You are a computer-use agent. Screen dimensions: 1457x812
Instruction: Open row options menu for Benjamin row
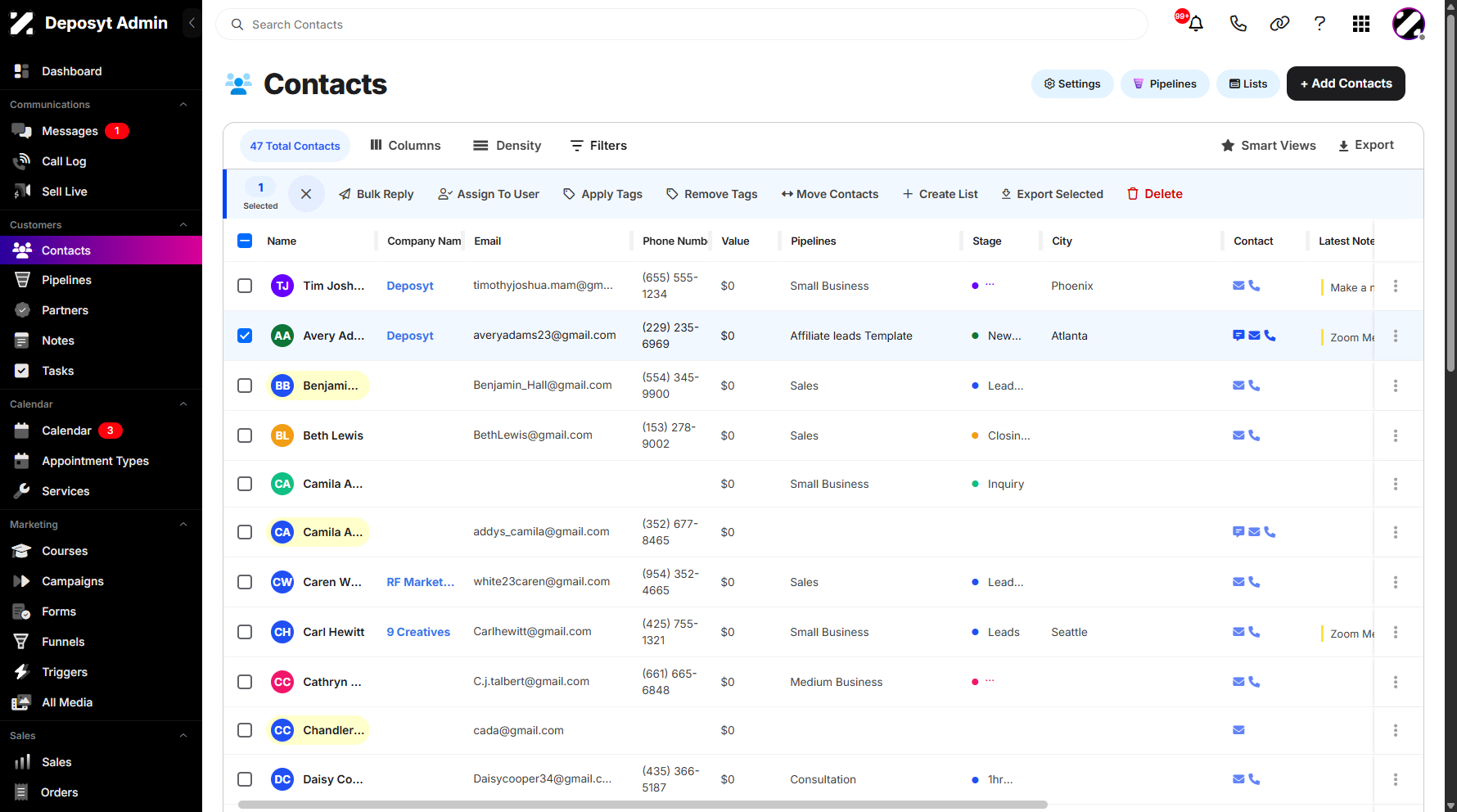(x=1396, y=386)
